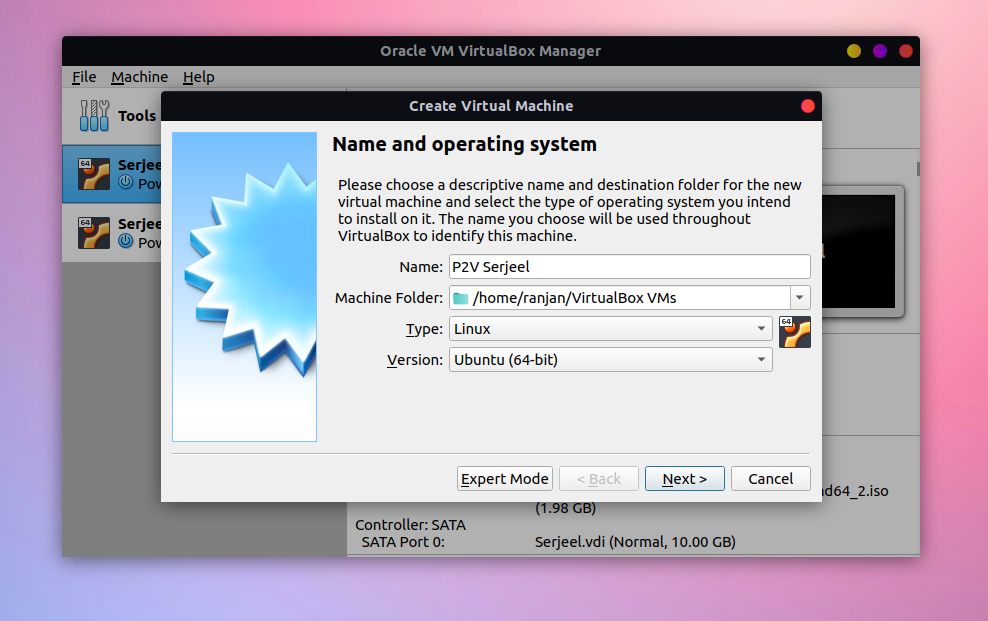
Task: Open the File menu
Action: (84, 77)
